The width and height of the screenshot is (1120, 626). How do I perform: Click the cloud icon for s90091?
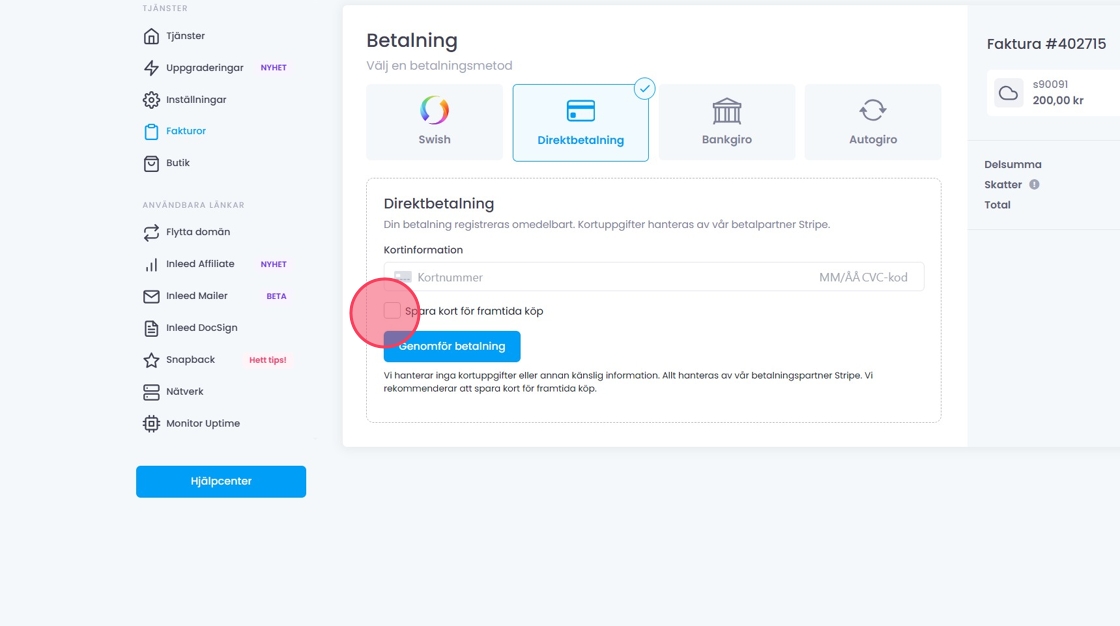(1008, 93)
